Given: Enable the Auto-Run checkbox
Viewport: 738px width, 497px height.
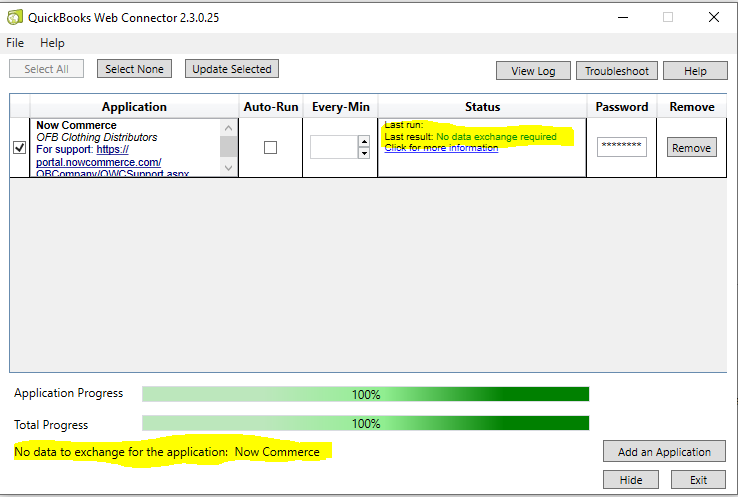Looking at the screenshot, I should pos(270,147).
